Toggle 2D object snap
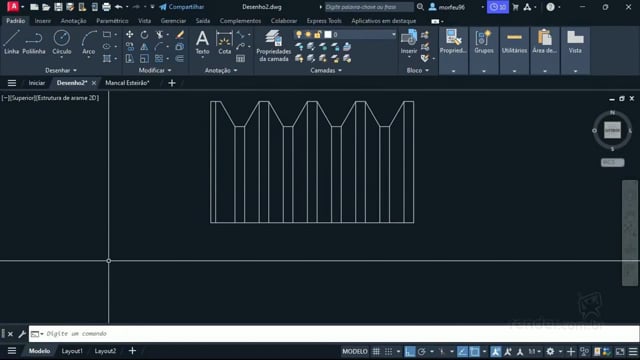 [475, 351]
